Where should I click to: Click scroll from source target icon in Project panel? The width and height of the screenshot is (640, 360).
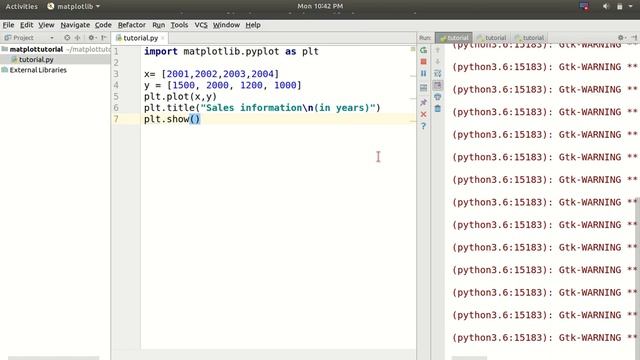(67, 38)
